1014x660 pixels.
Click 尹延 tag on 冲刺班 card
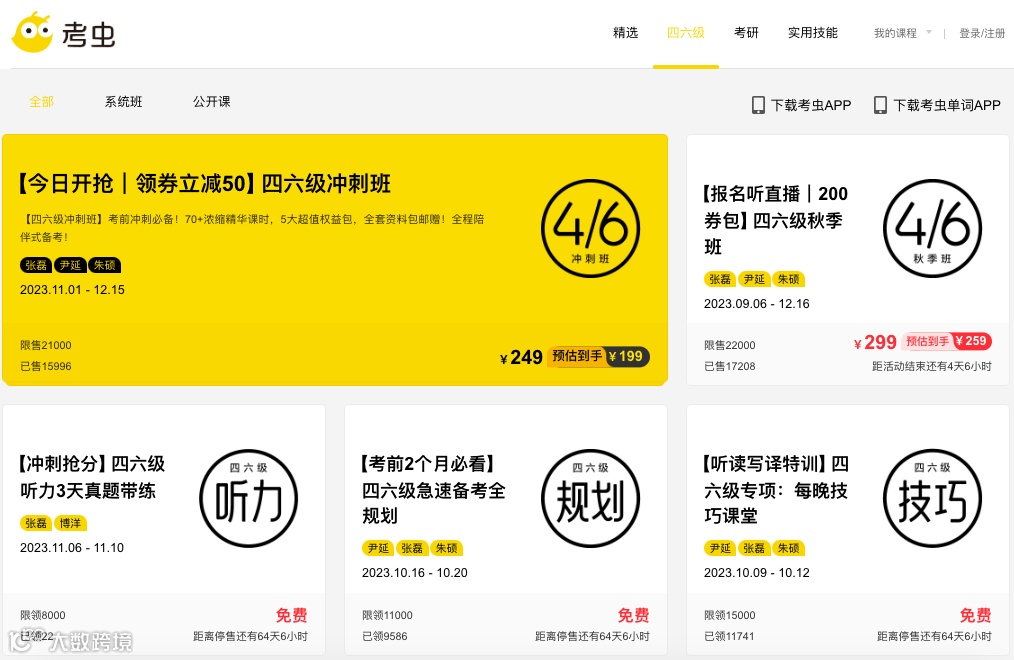pos(70,265)
